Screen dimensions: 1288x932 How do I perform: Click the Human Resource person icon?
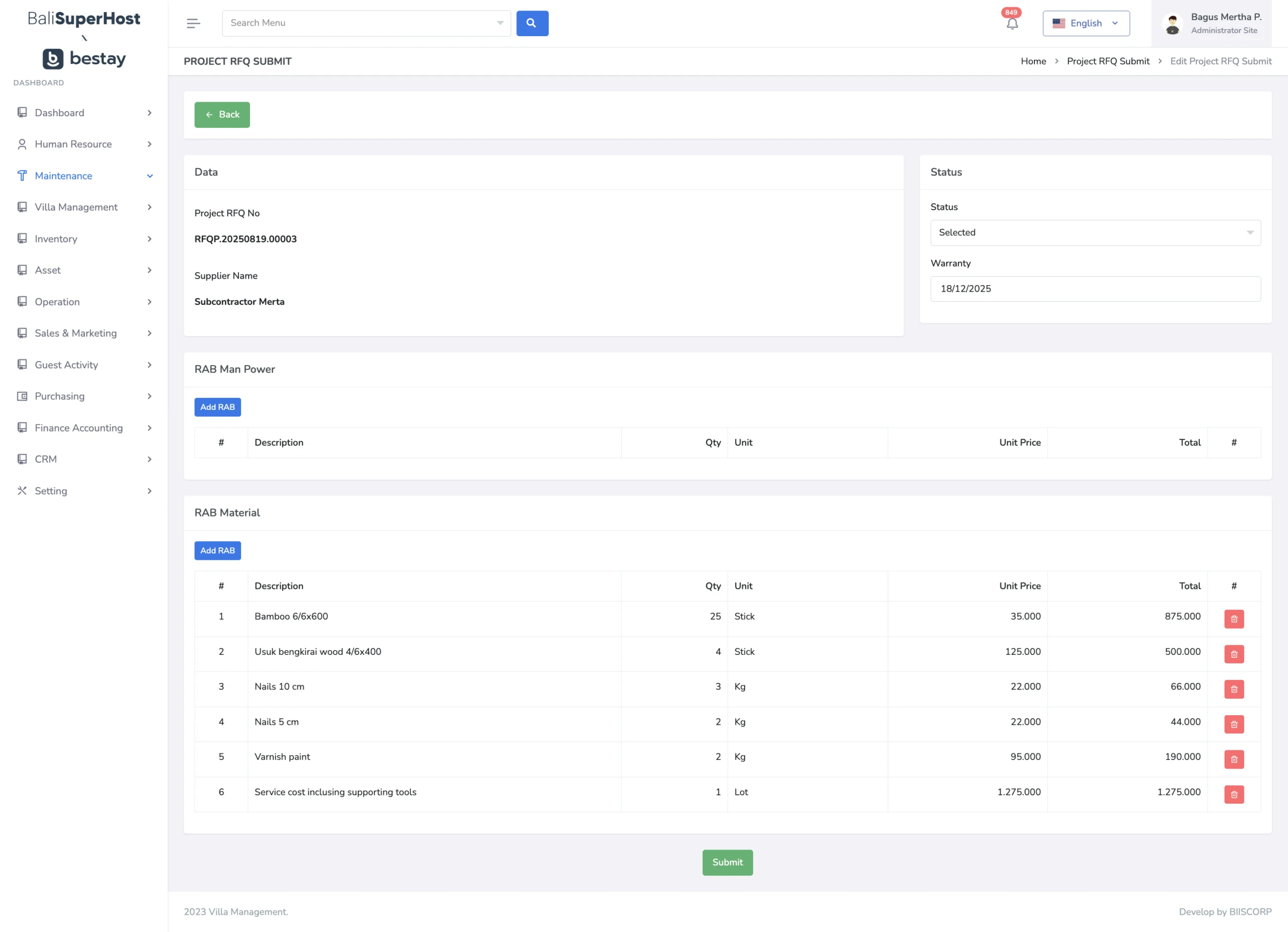click(x=22, y=144)
